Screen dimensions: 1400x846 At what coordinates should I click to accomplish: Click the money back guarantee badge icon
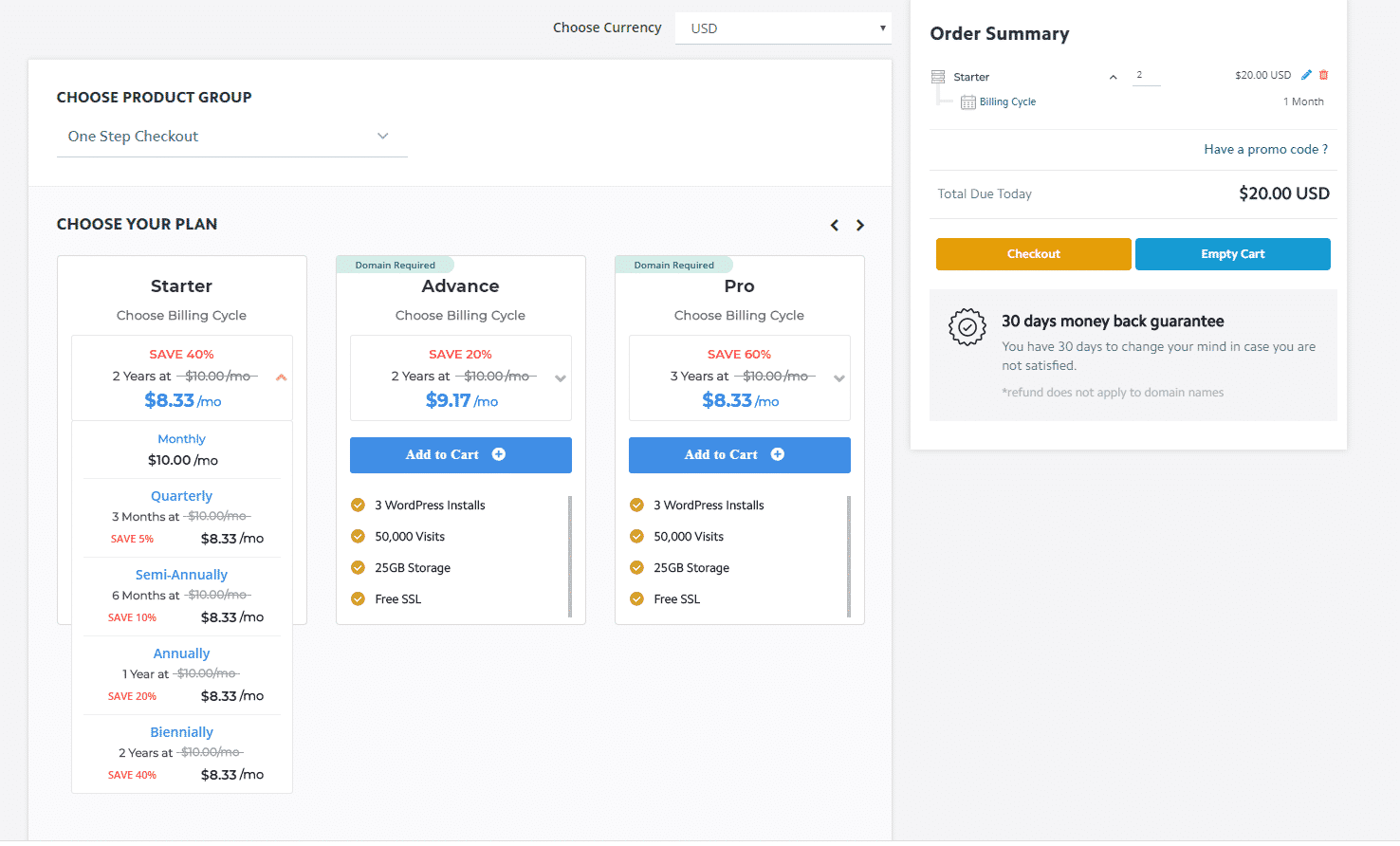[x=967, y=327]
